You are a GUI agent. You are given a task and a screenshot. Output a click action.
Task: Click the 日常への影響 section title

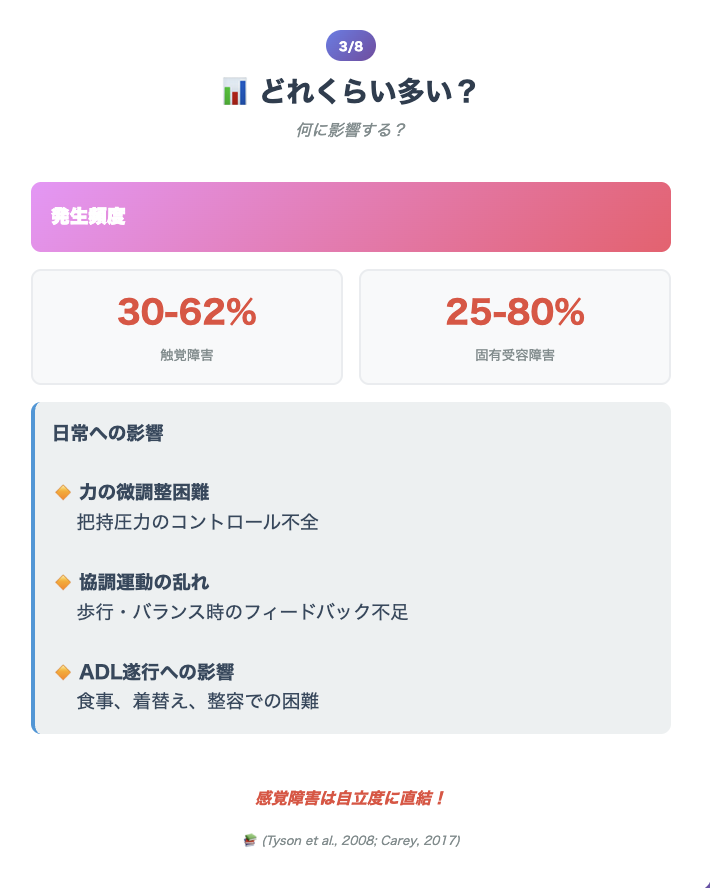108,433
